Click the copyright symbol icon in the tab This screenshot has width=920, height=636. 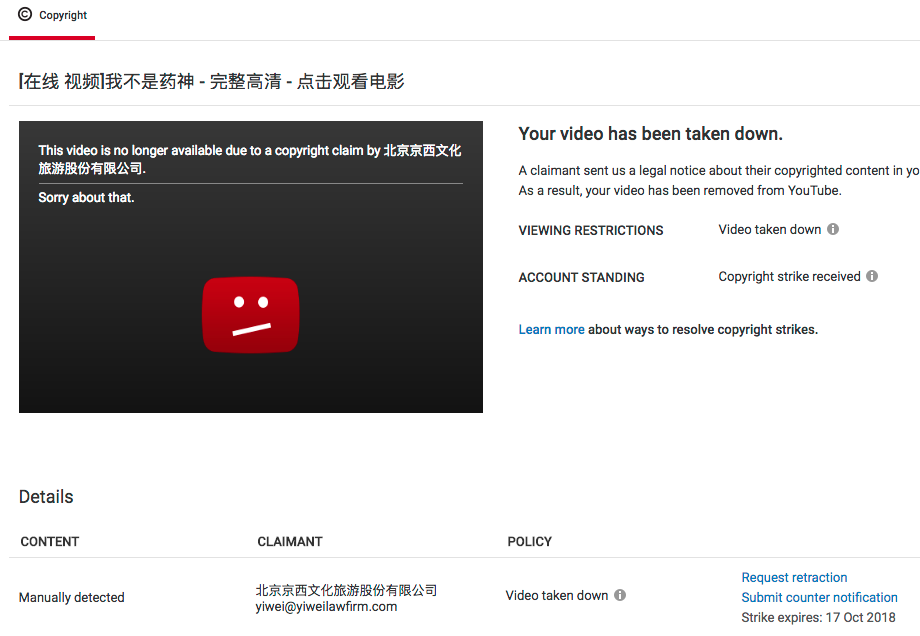pos(25,15)
